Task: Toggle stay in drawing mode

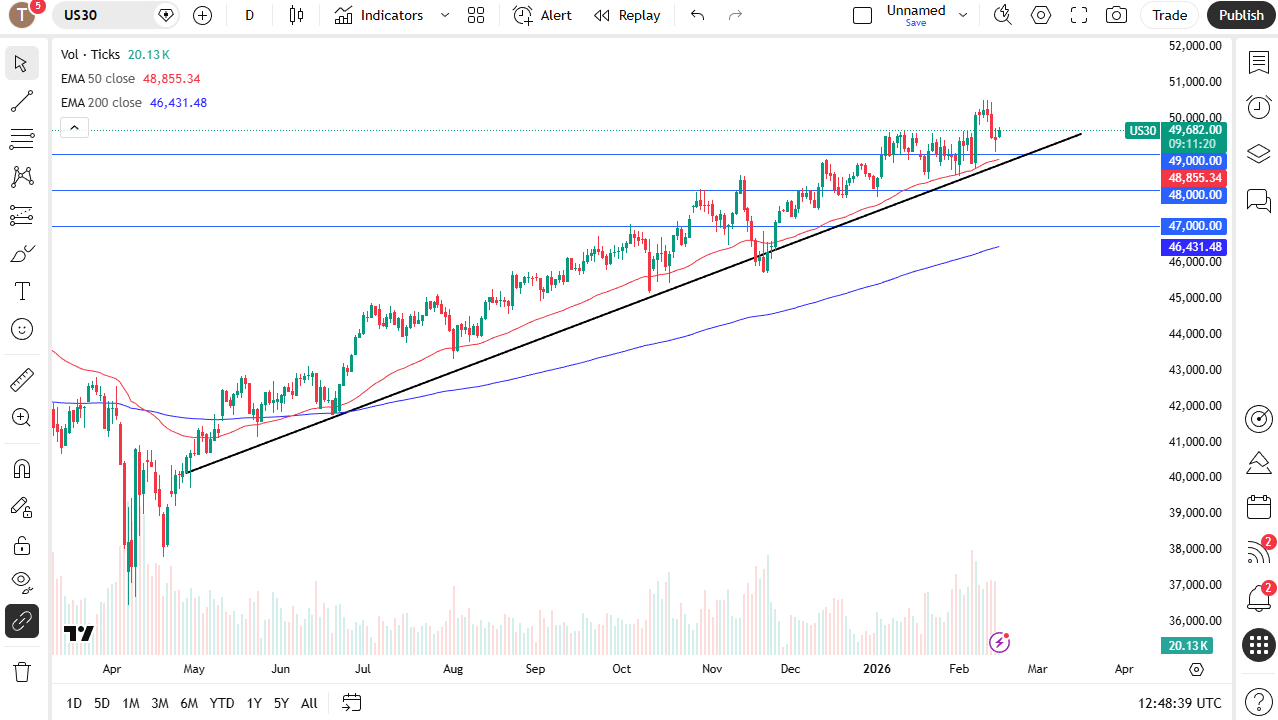Action: [x=22, y=507]
